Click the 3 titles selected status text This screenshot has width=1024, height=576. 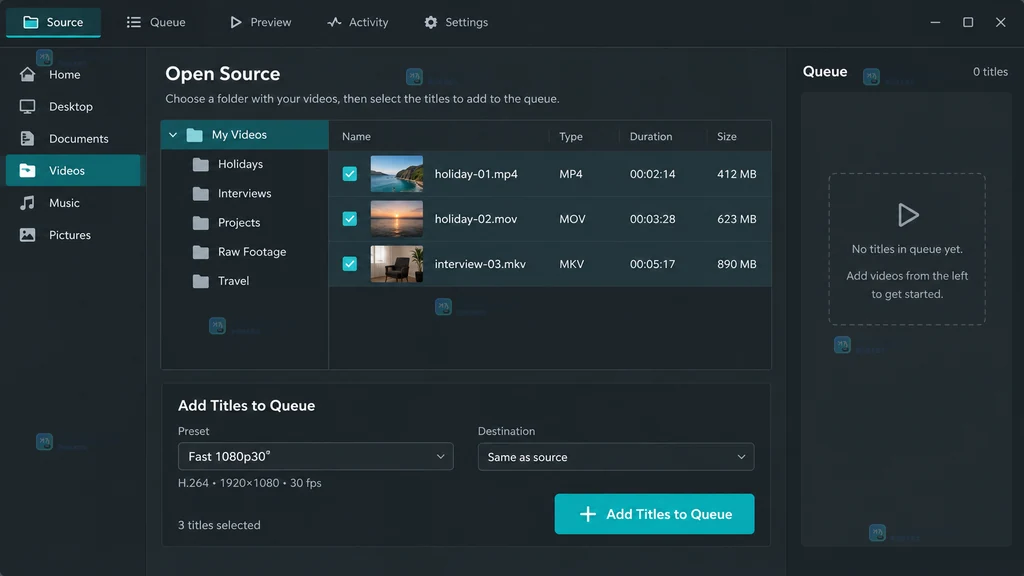219,525
